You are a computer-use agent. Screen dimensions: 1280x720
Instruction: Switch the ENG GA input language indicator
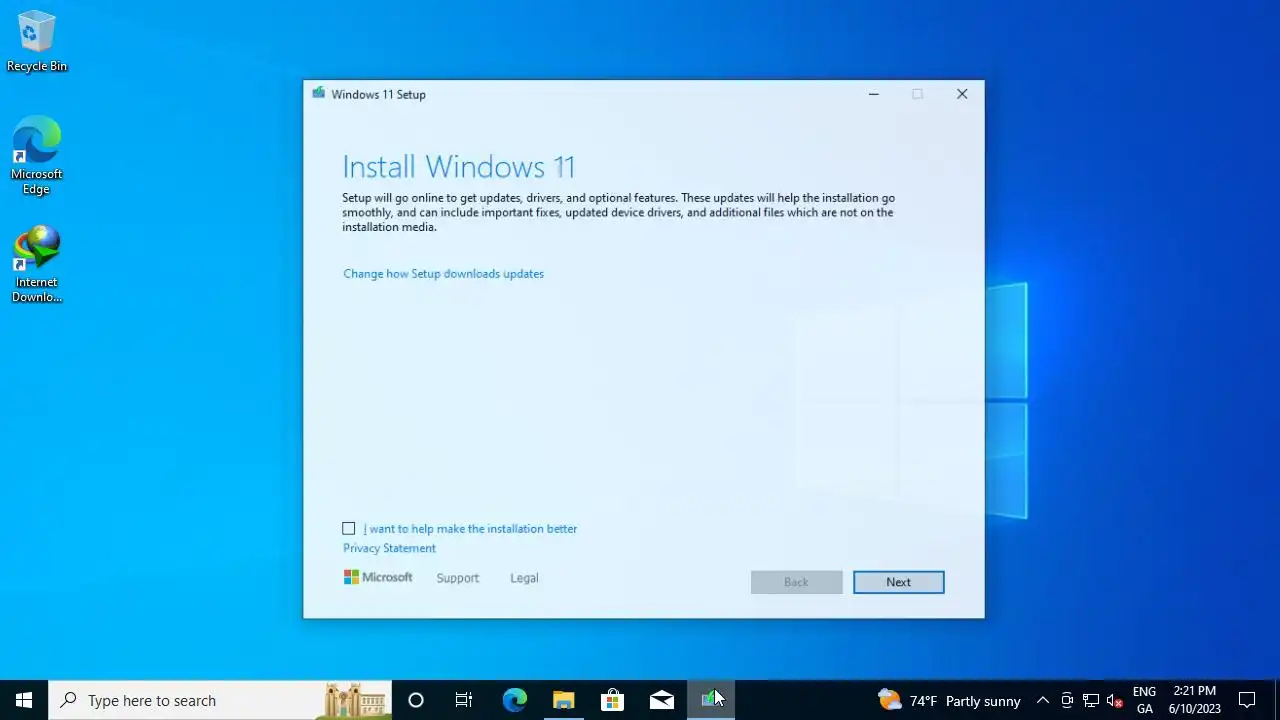[x=1144, y=700]
